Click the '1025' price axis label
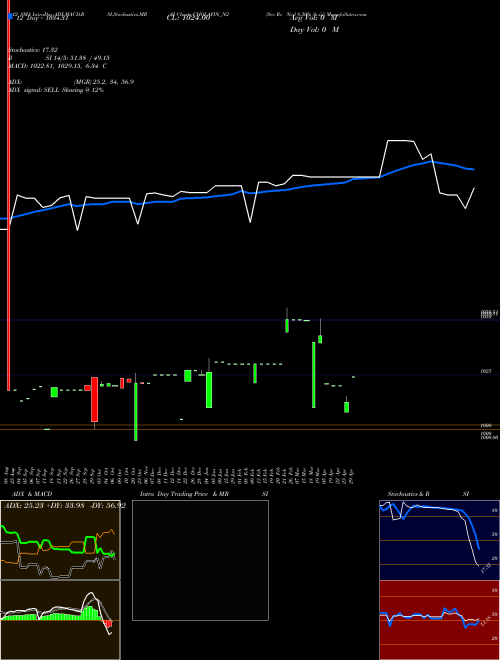This screenshot has height=660, width=500. click(x=486, y=372)
